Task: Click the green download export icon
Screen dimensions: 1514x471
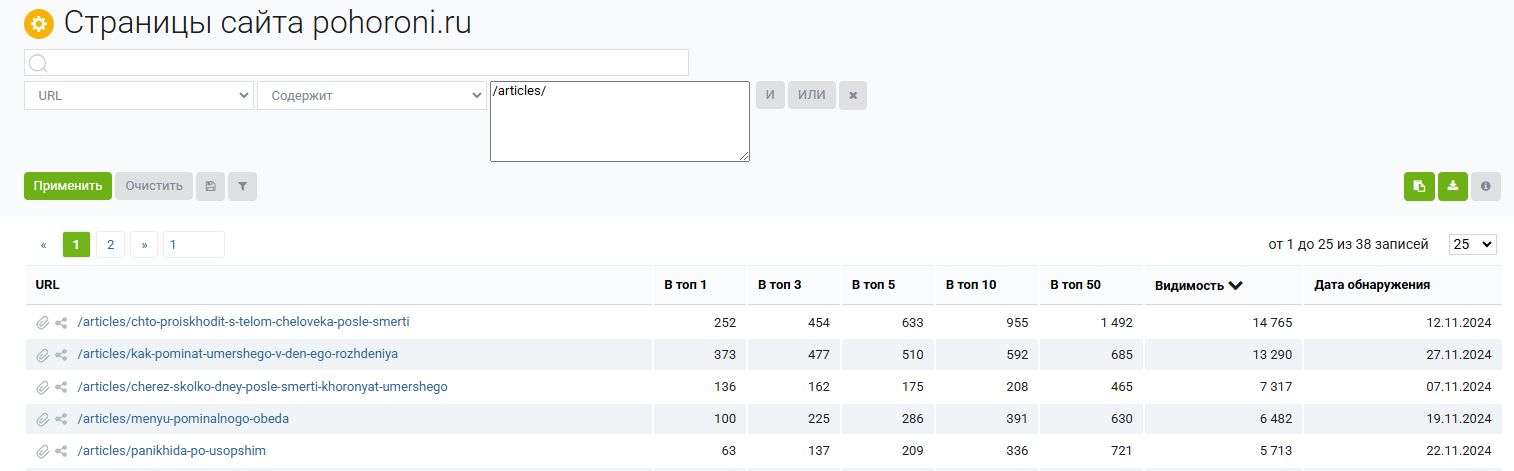Action: (x=1452, y=186)
